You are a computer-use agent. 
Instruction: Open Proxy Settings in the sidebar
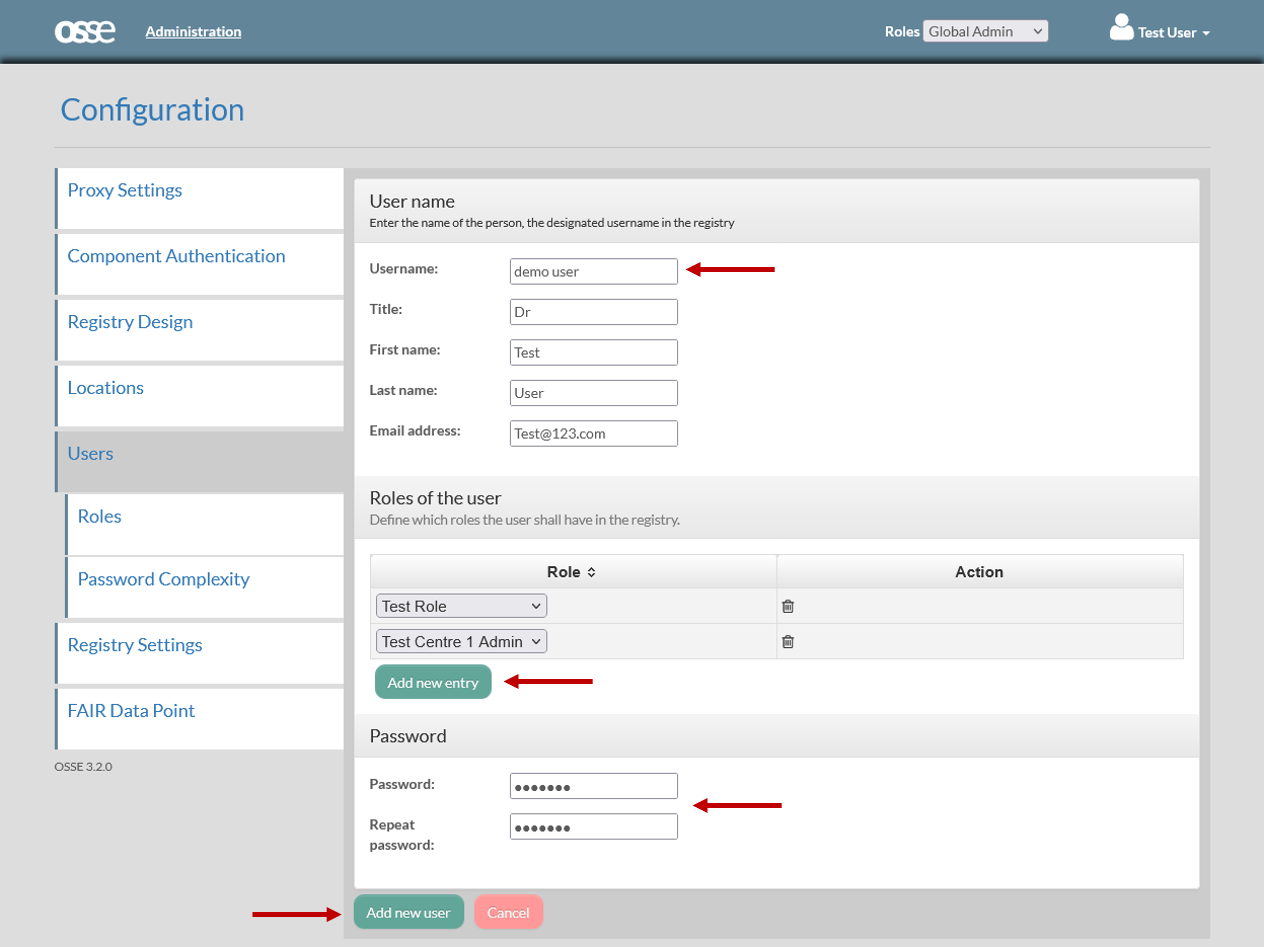(x=200, y=199)
